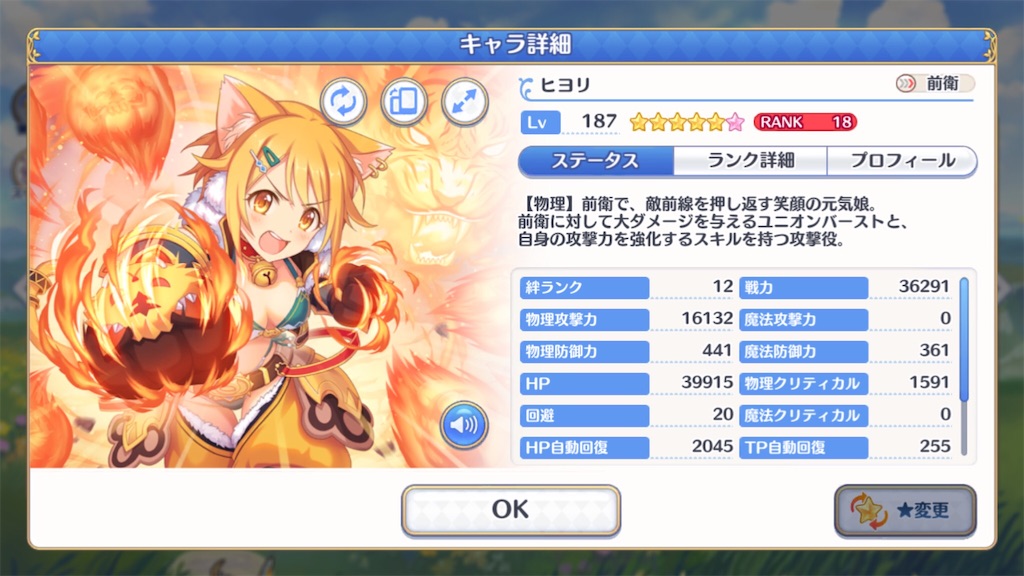Play the character voice speaker icon

click(x=464, y=425)
